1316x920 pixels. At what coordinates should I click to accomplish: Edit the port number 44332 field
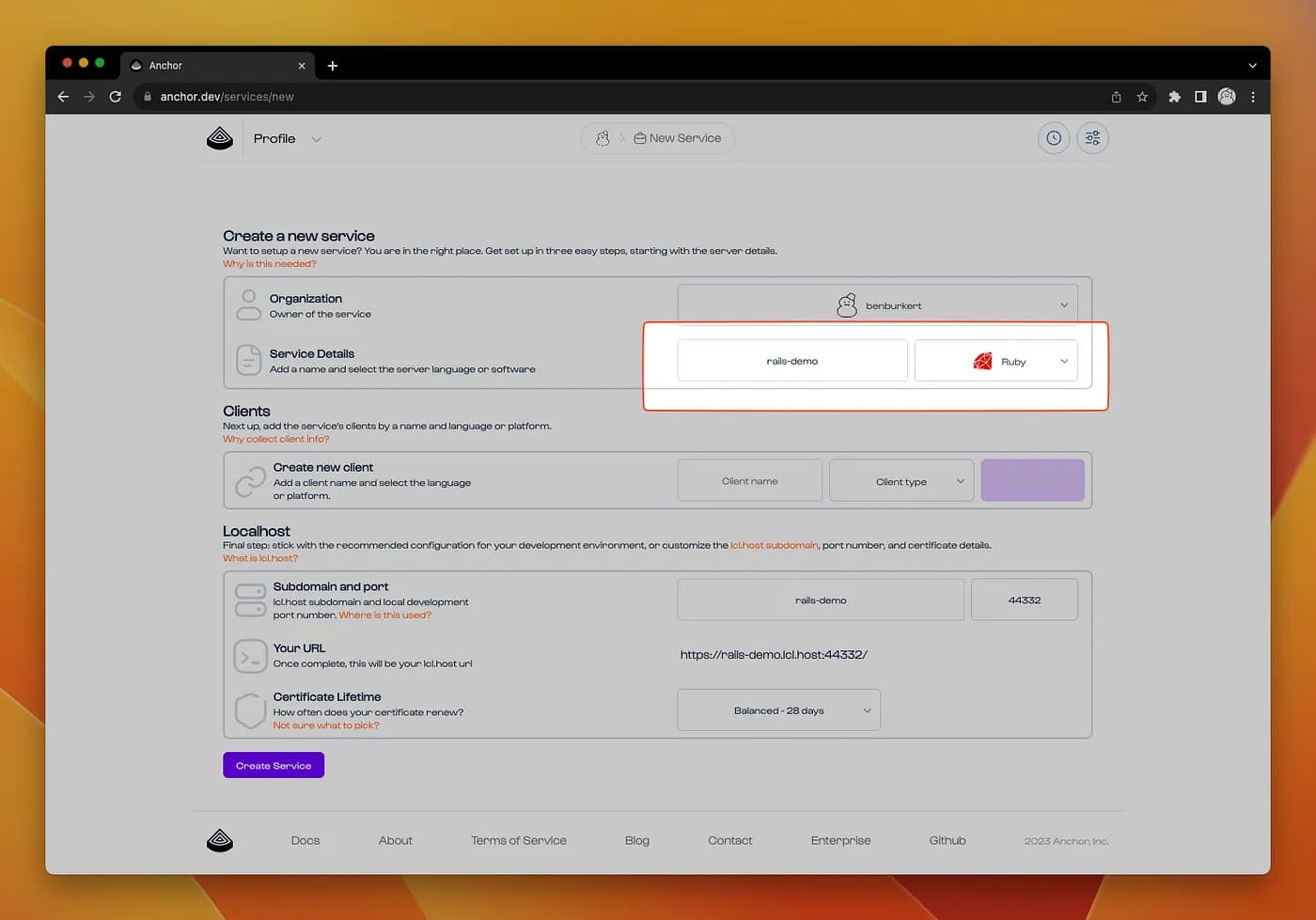coord(1024,600)
